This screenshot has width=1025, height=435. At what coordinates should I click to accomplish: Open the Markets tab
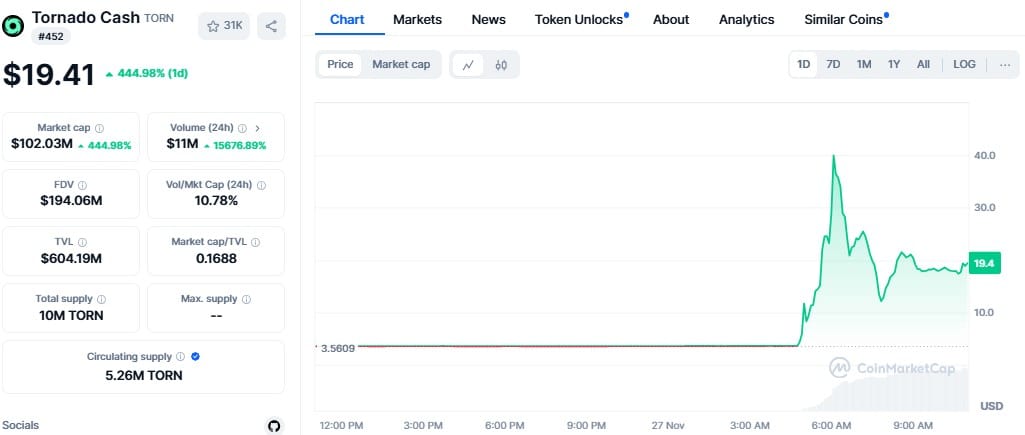[417, 20]
